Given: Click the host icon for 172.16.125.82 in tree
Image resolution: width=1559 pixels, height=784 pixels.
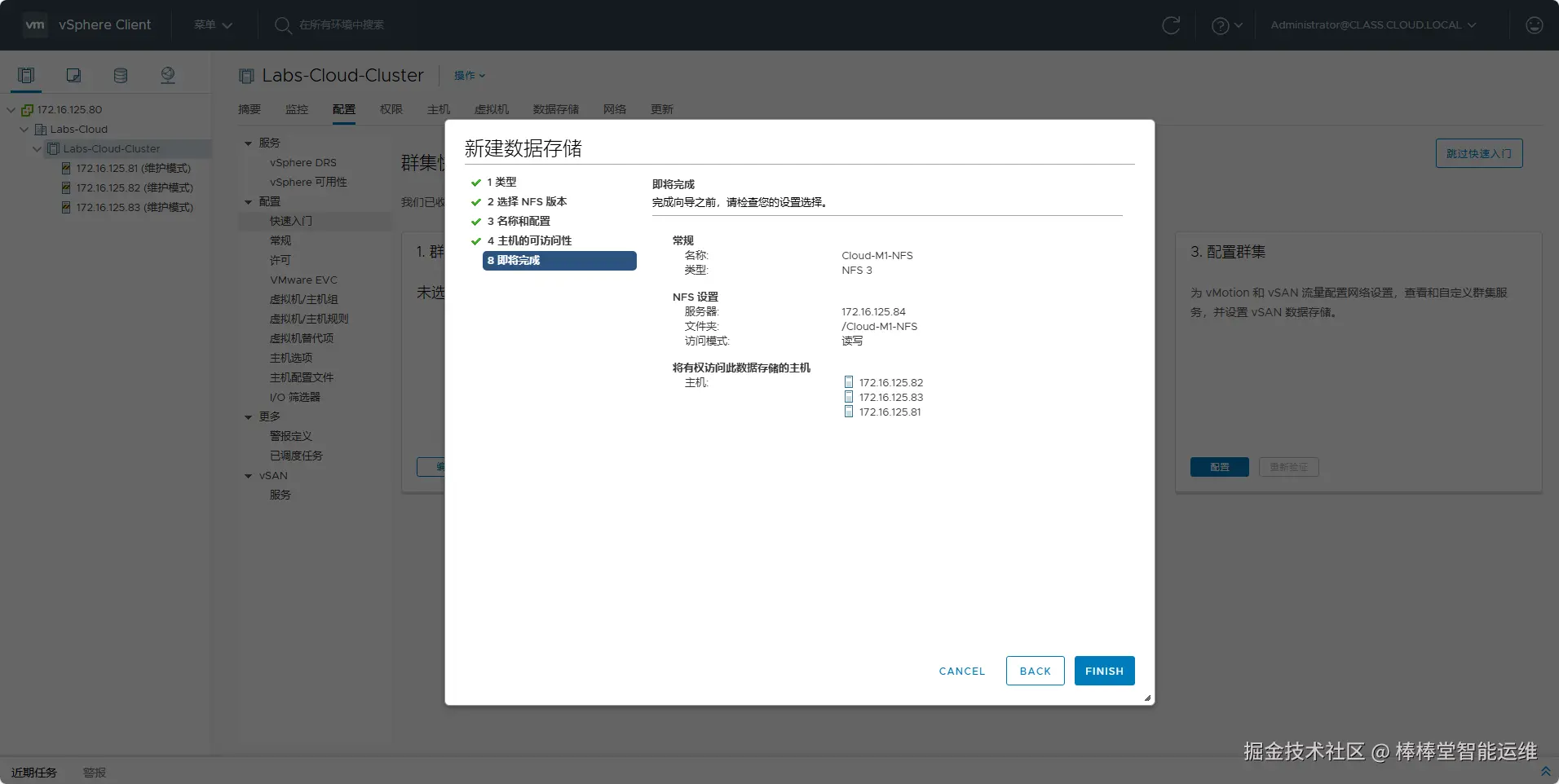Looking at the screenshot, I should point(66,188).
